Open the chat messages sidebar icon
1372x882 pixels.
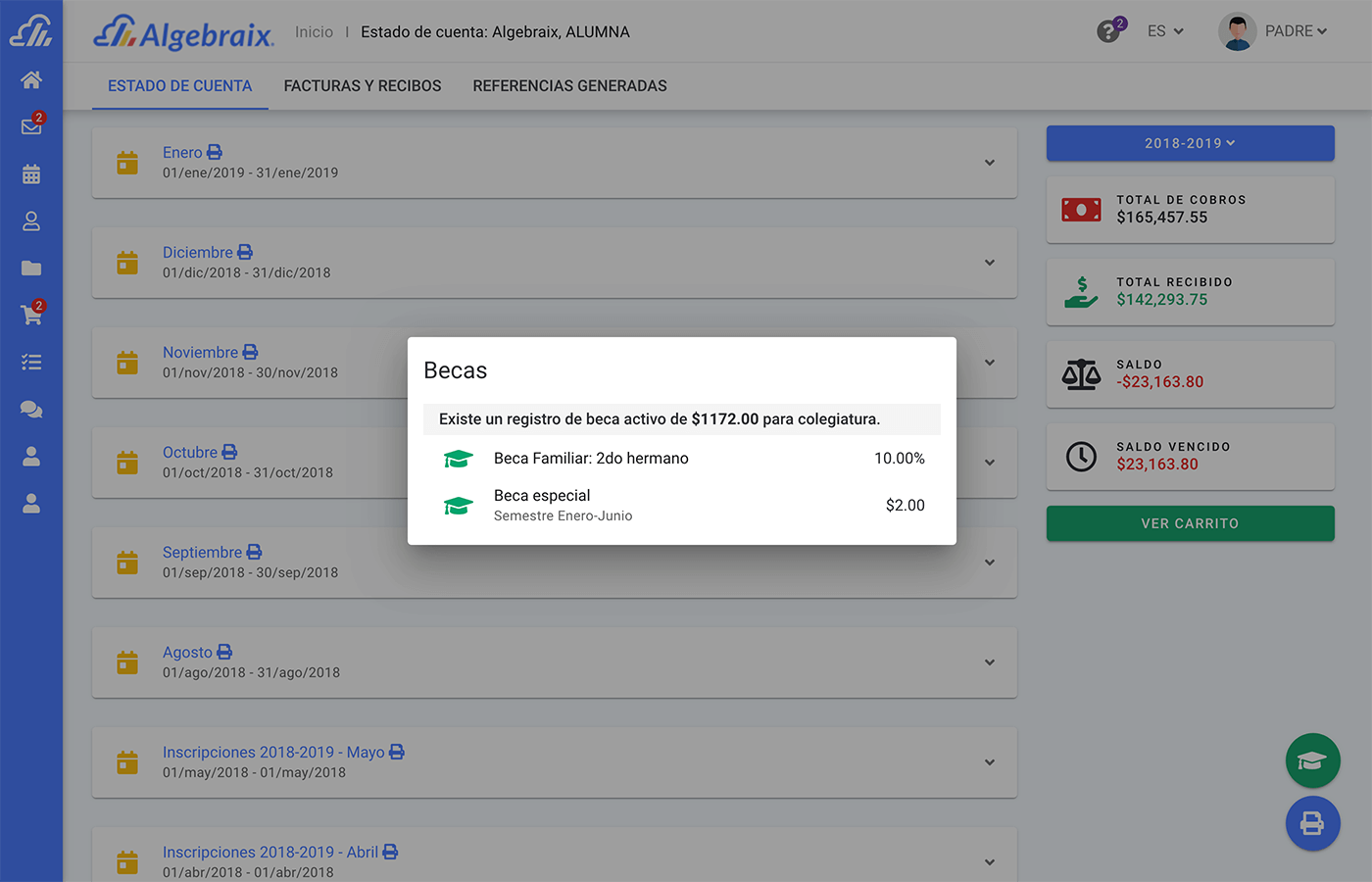[31, 410]
